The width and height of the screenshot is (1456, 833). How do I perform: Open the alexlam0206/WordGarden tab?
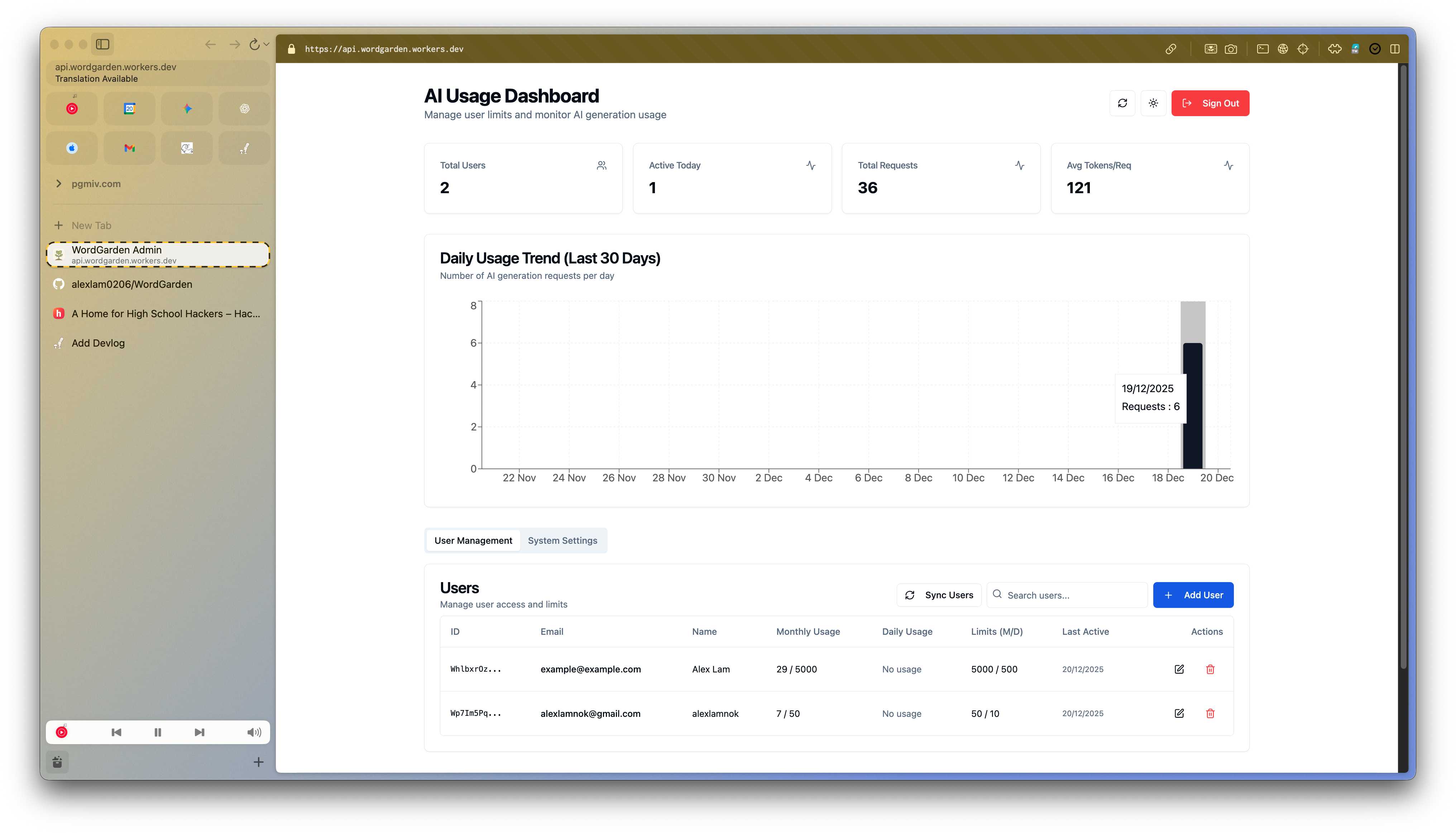(131, 284)
